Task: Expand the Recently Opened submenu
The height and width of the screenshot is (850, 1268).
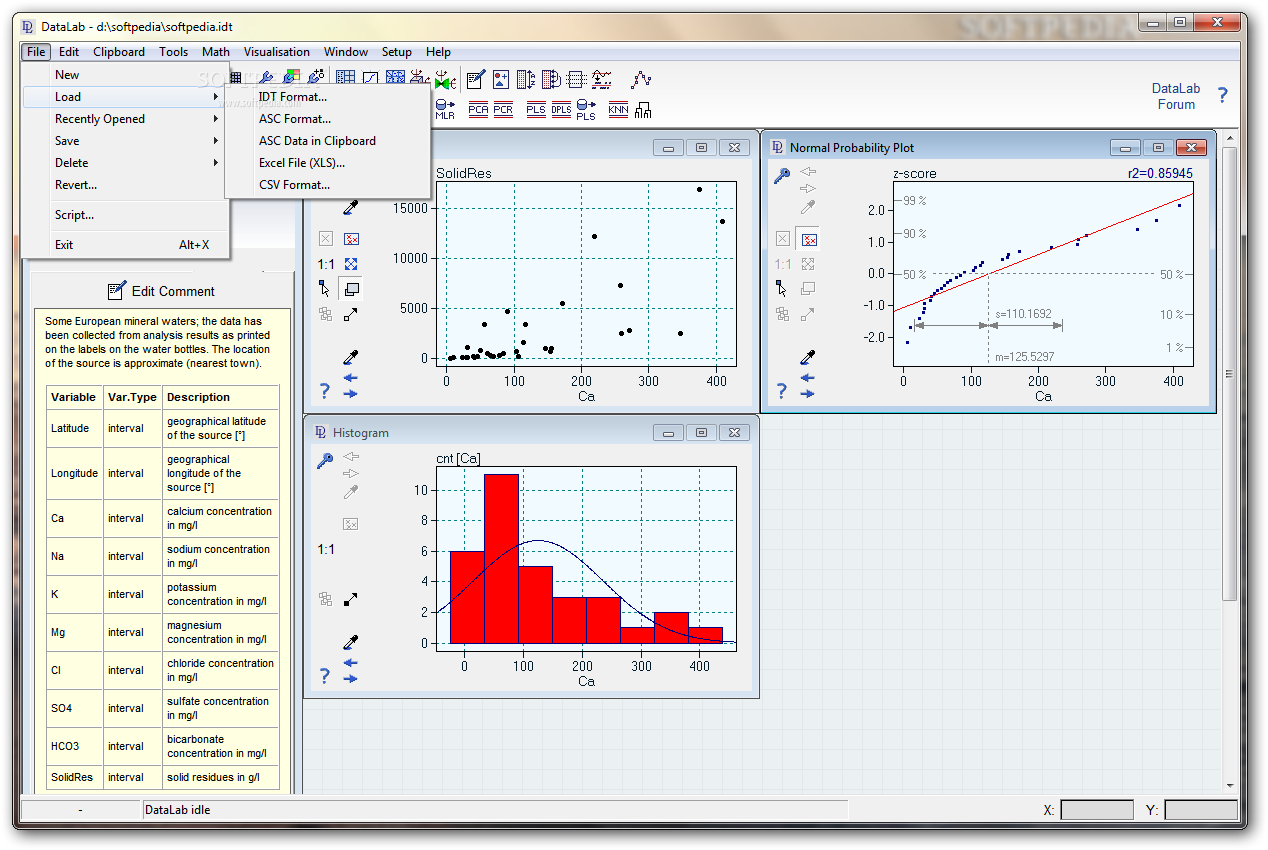Action: tap(126, 119)
